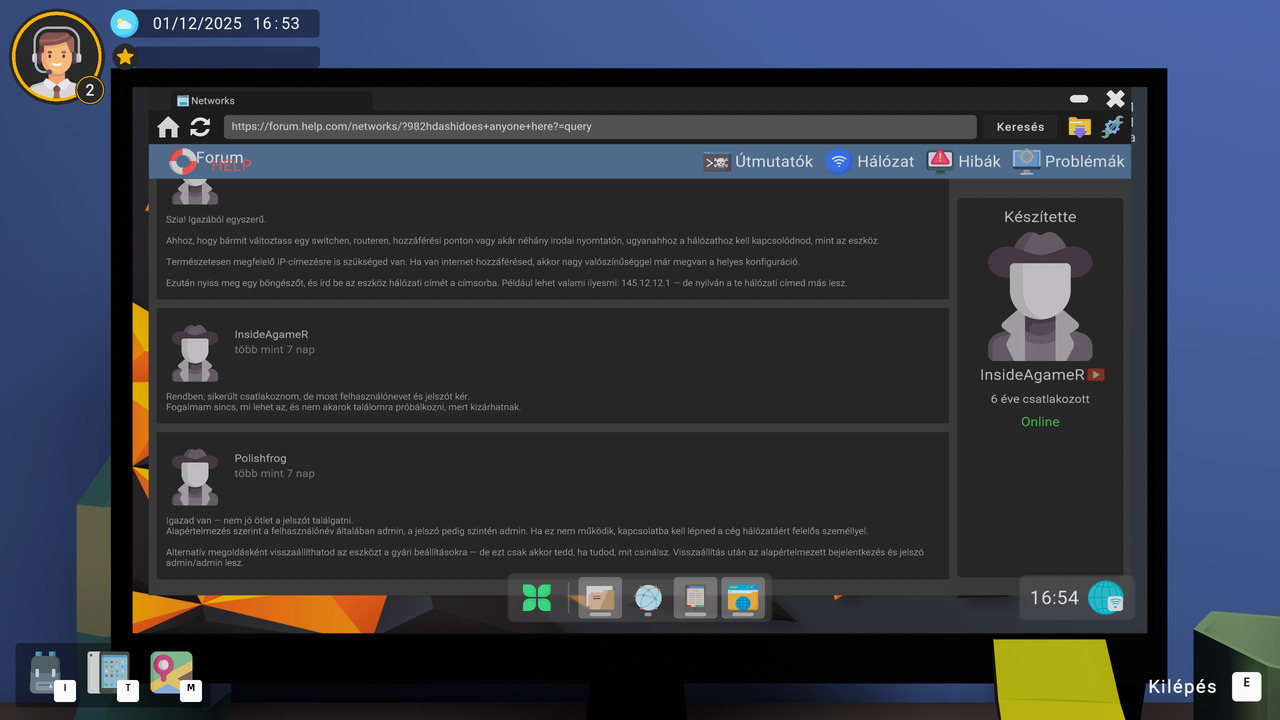Image resolution: width=1280 pixels, height=720 pixels.
Task: Open the downloads folder icon in browser
Action: pyautogui.click(x=1079, y=127)
